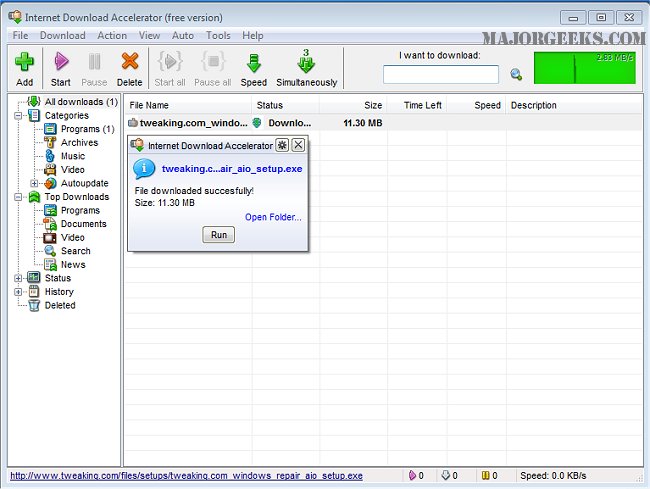Screen dimensions: 650x489
Task: Sort by Description column header
Action: coord(575,105)
